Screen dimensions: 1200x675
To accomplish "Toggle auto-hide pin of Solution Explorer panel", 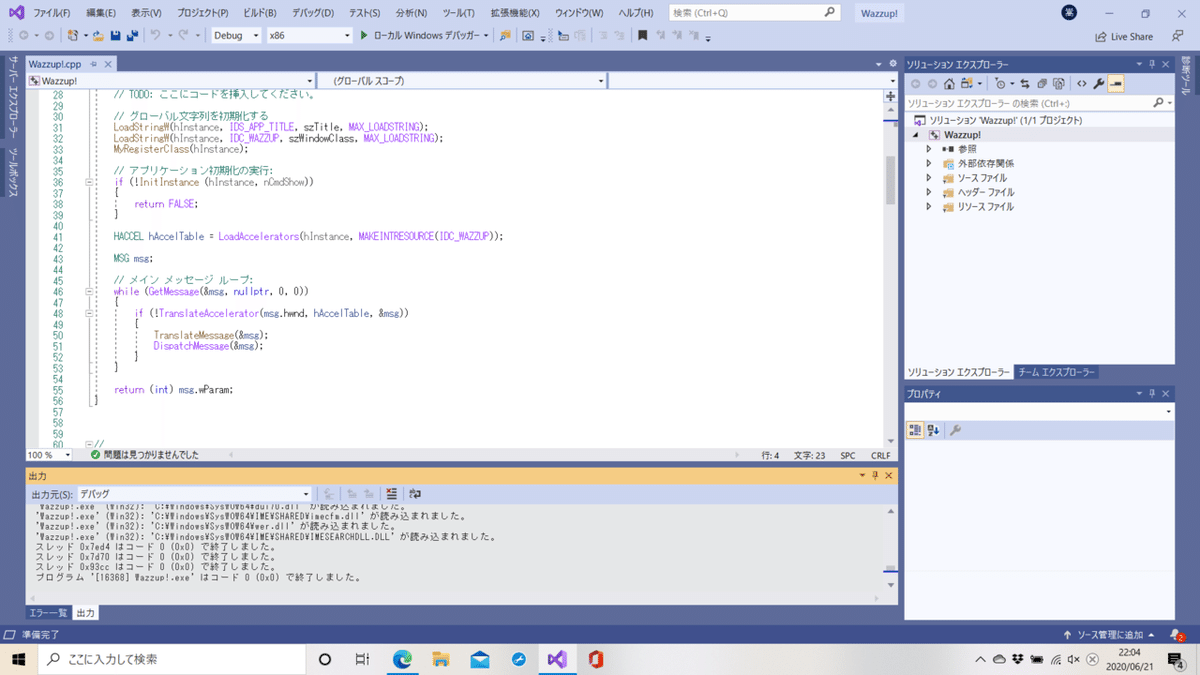I will pyautogui.click(x=1152, y=64).
